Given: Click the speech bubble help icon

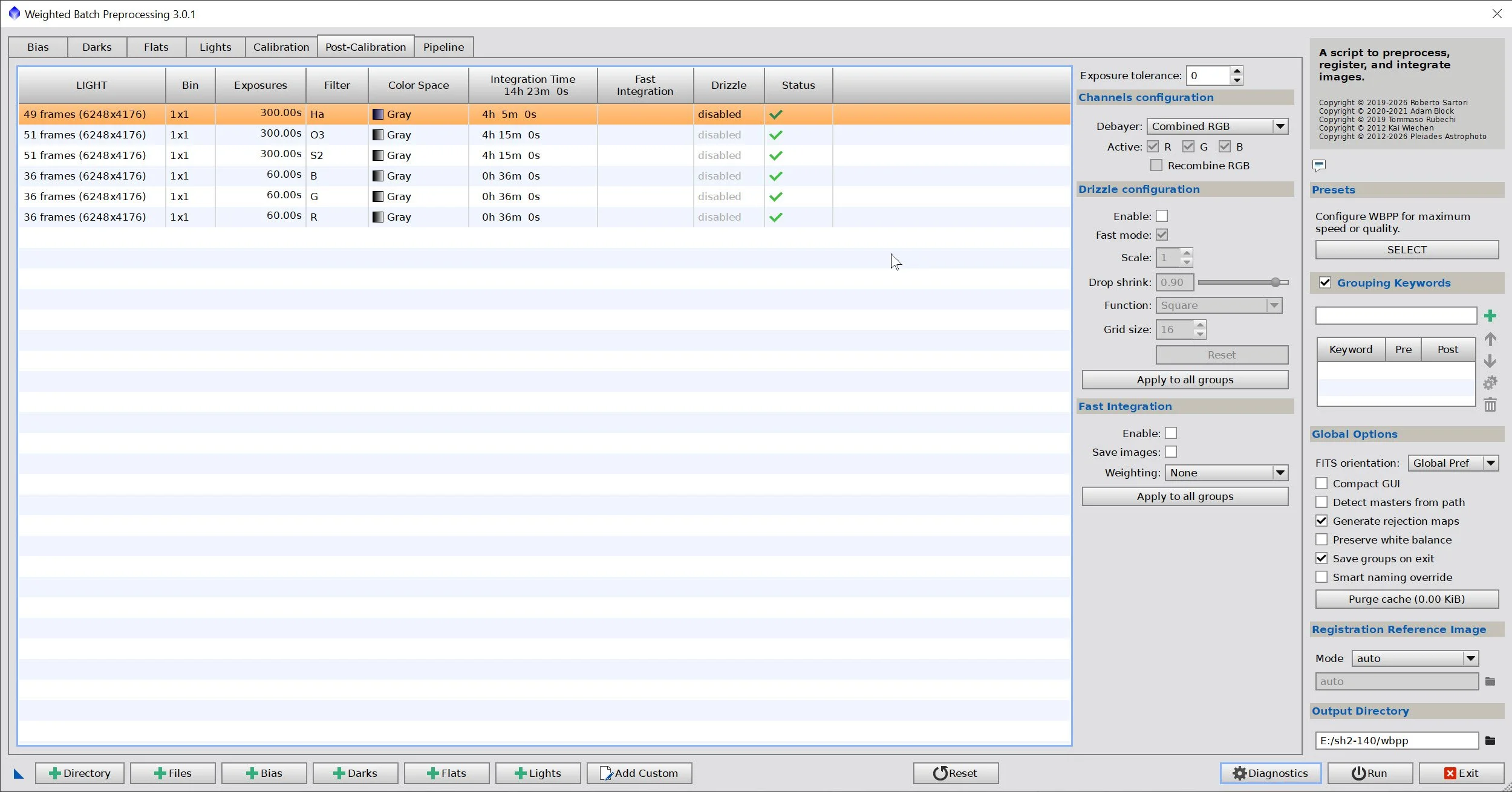Looking at the screenshot, I should tap(1319, 165).
